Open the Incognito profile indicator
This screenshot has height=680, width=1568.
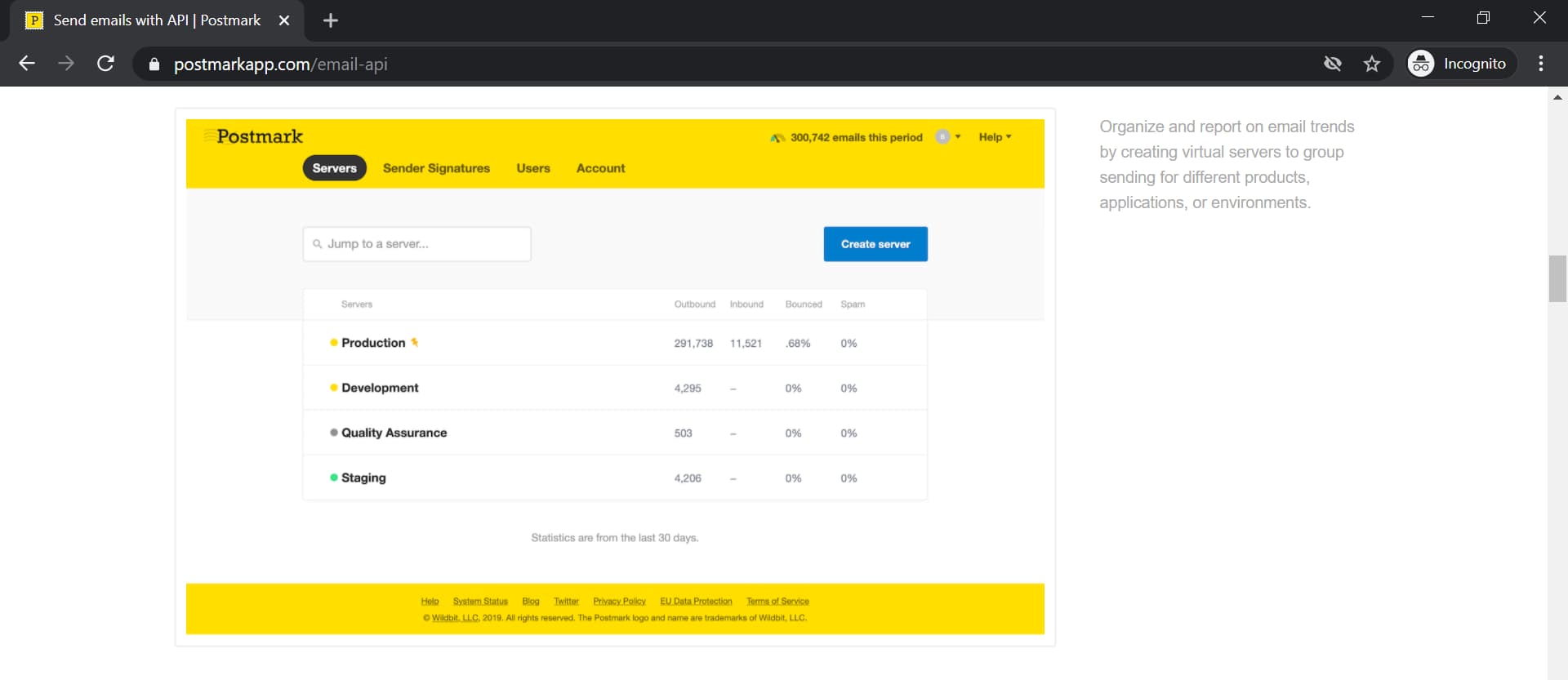[1460, 64]
